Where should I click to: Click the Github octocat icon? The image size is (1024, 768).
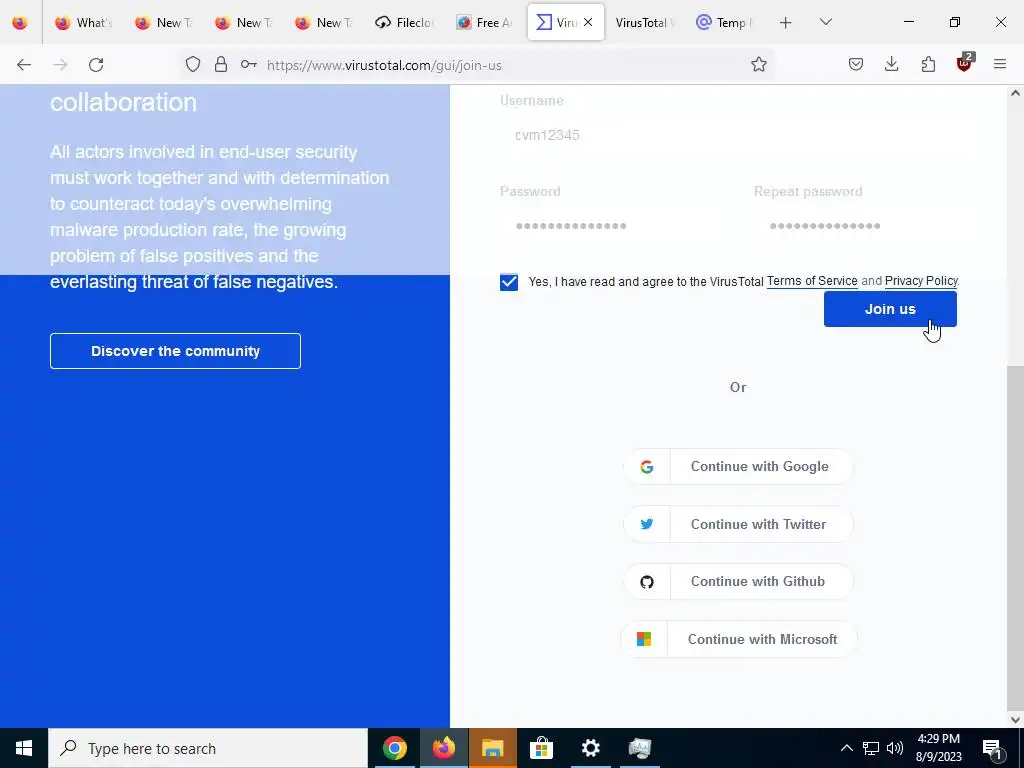tap(647, 582)
